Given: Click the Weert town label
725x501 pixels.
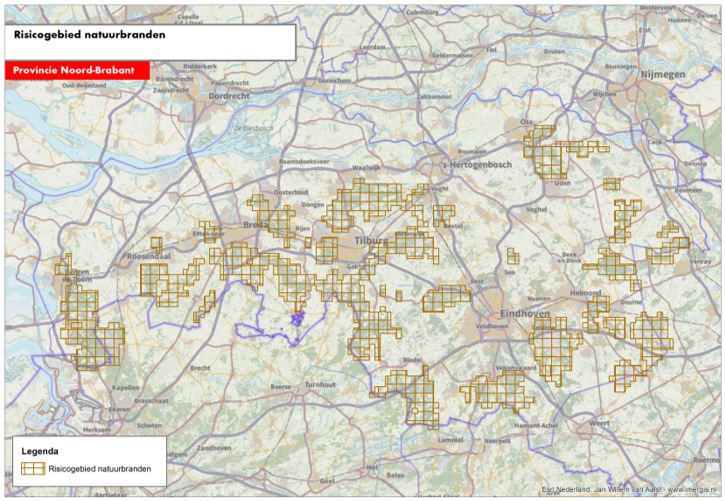Looking at the screenshot, I should [x=599, y=423].
